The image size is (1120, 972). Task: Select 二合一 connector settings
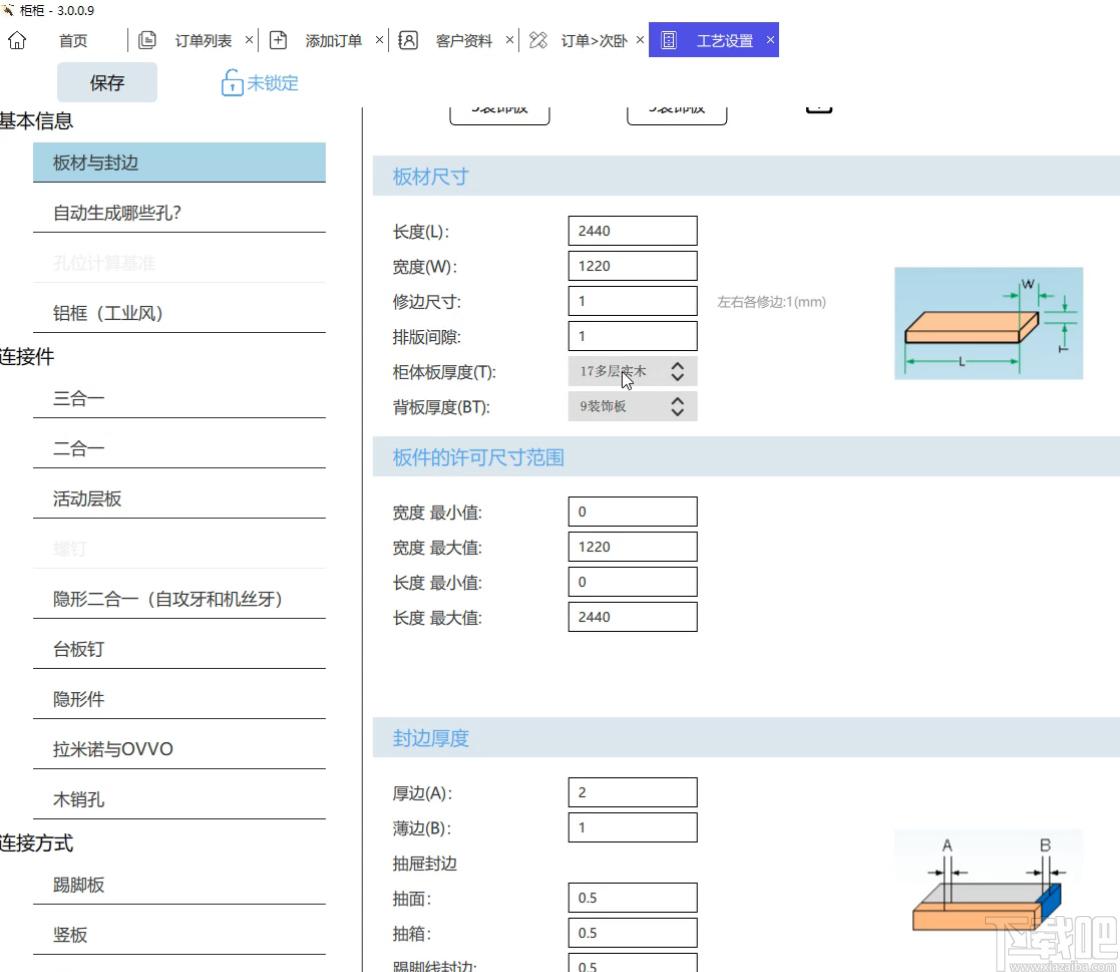tap(179, 448)
